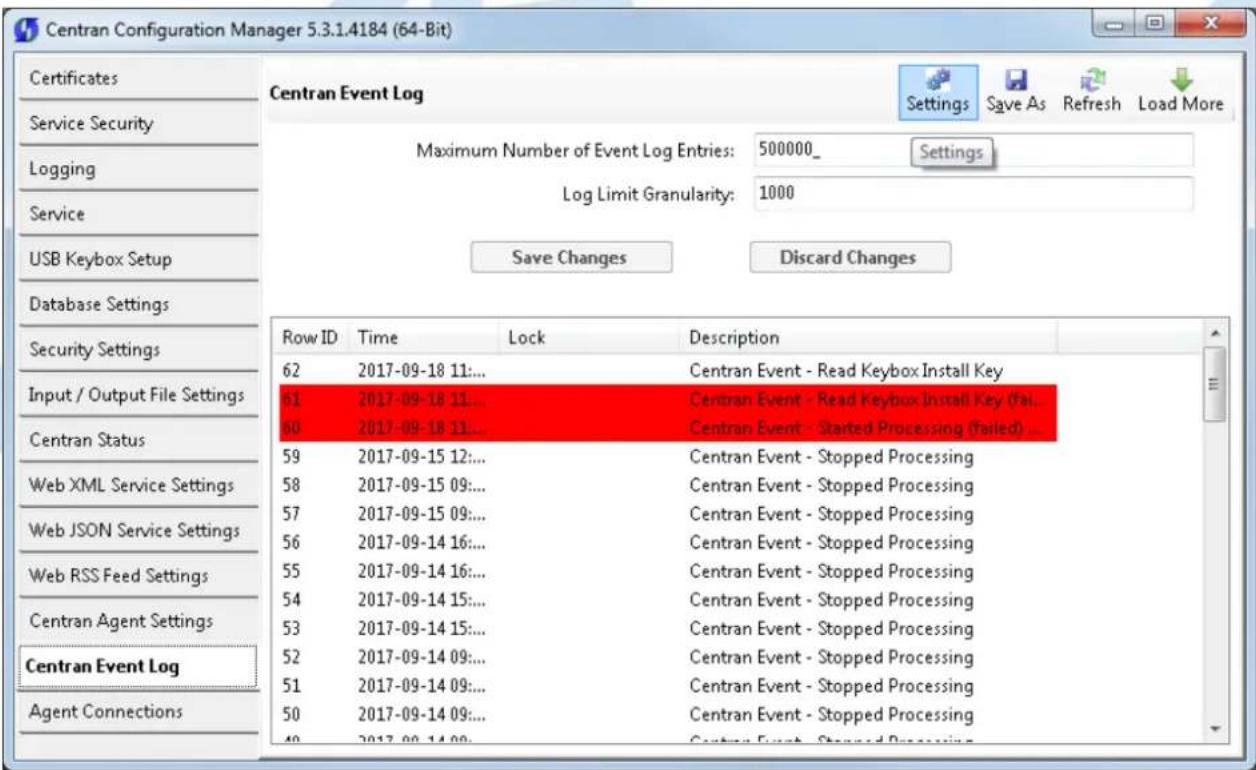Viewport: 1256px width, 770px height.
Task: Select Security Settings tab
Action: pos(138,349)
